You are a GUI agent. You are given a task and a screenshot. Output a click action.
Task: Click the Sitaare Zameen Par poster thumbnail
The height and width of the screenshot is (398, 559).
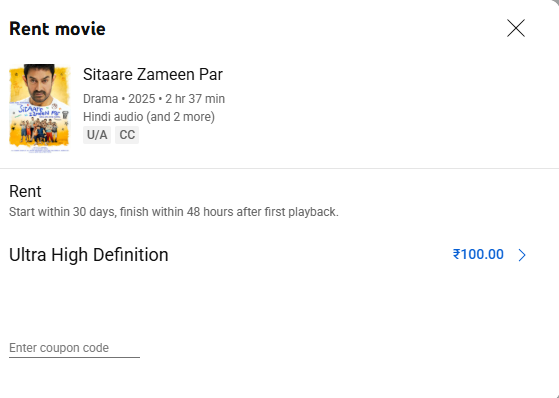40,108
